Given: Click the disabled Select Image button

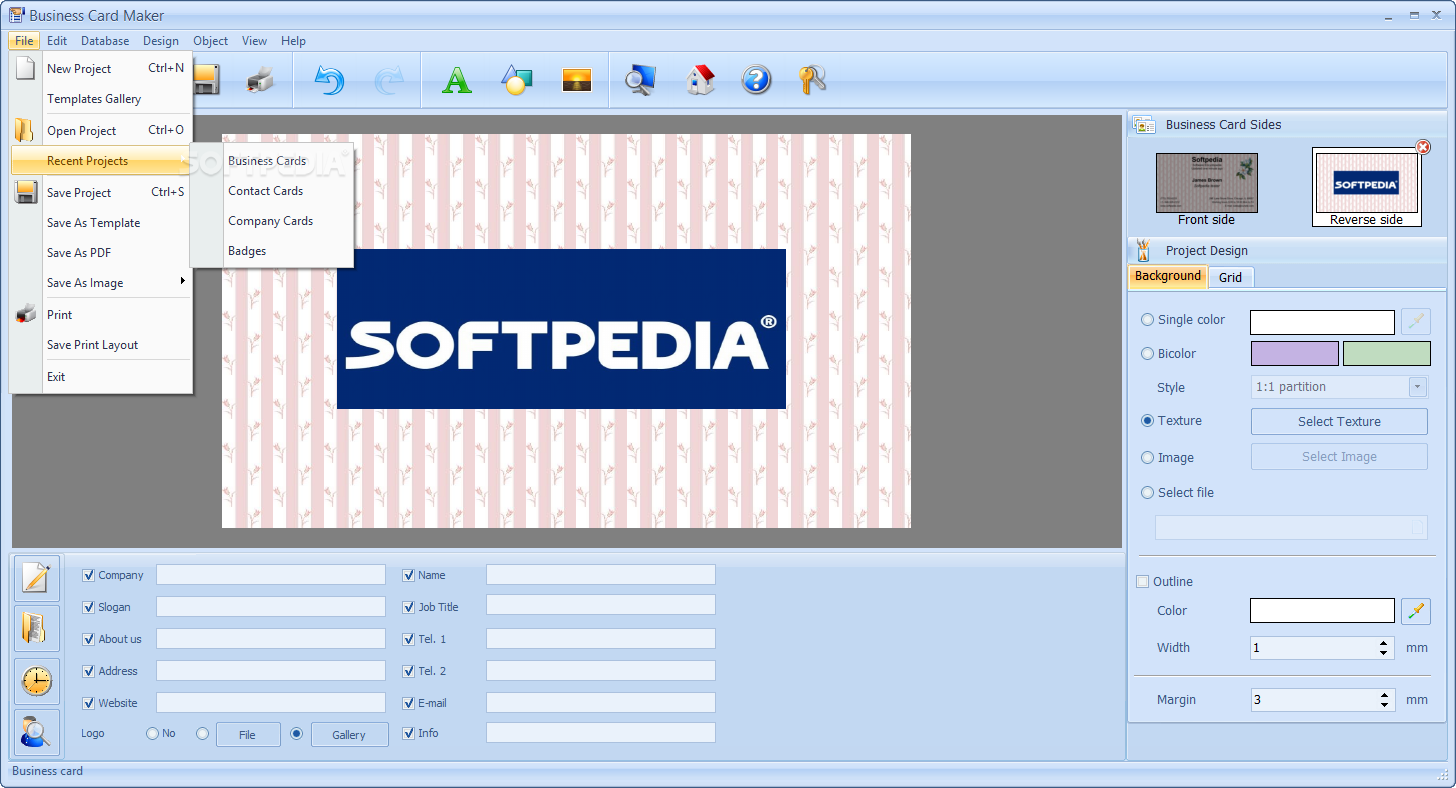Looking at the screenshot, I should tap(1339, 457).
